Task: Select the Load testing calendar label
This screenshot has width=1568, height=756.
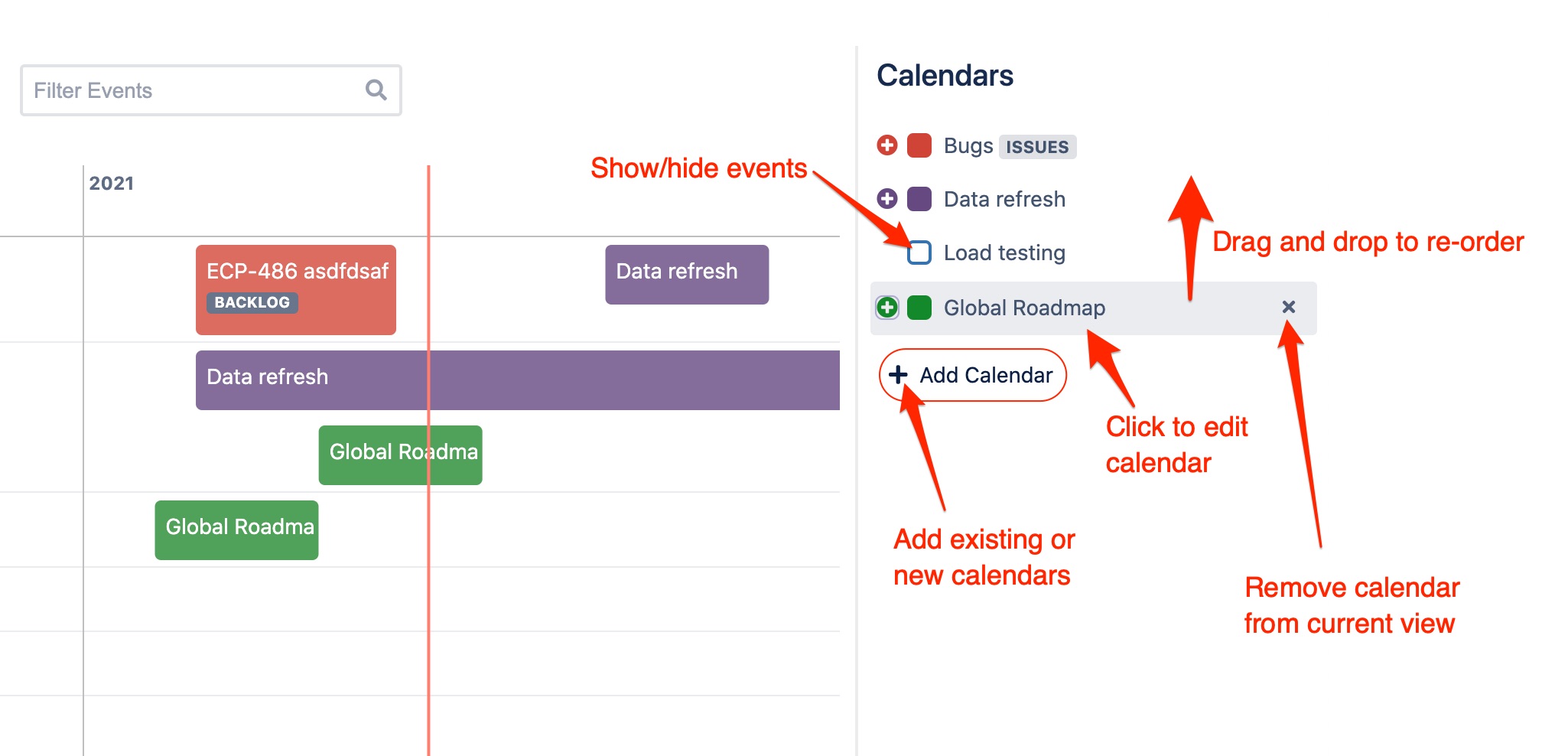Action: click(1004, 253)
